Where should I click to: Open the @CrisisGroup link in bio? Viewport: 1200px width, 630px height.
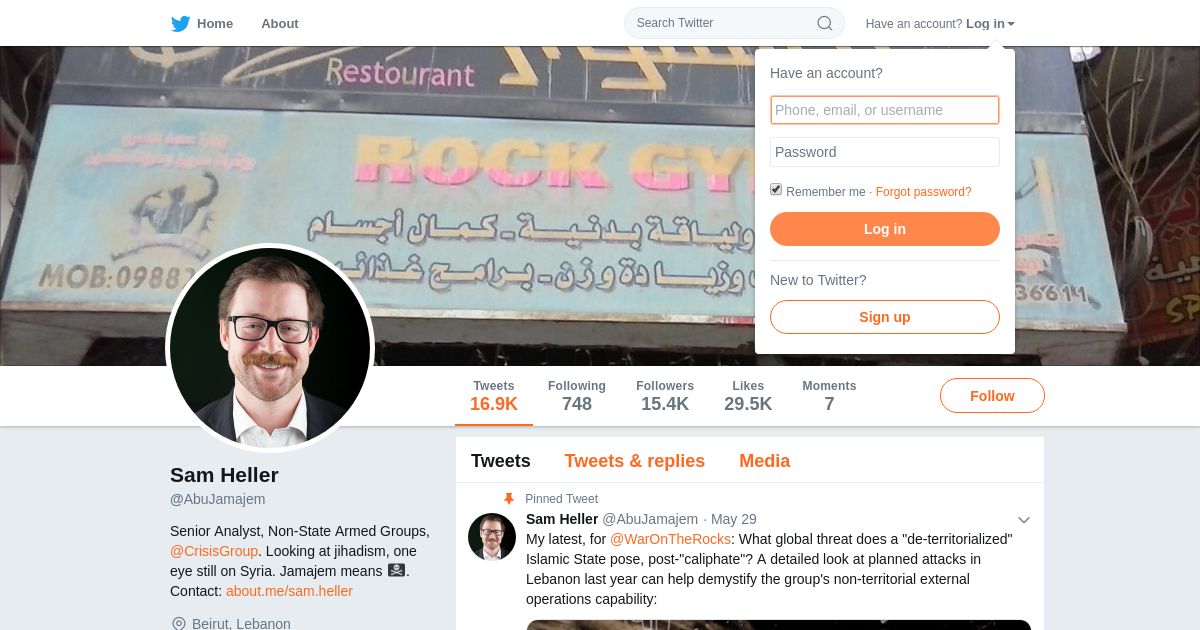214,551
